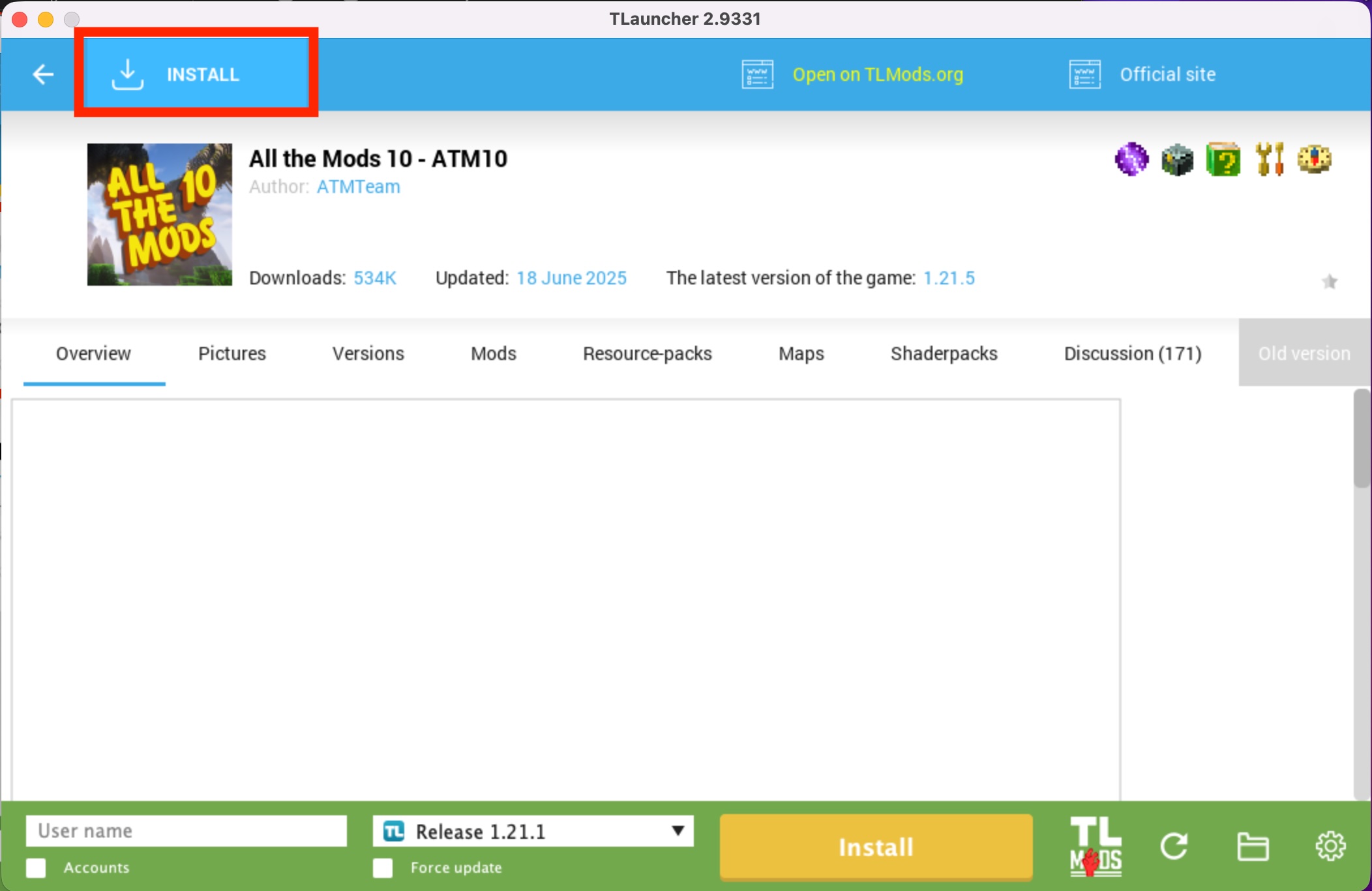The image size is (1372, 891).
Task: Switch to the Resource-packs tab
Action: coord(648,354)
